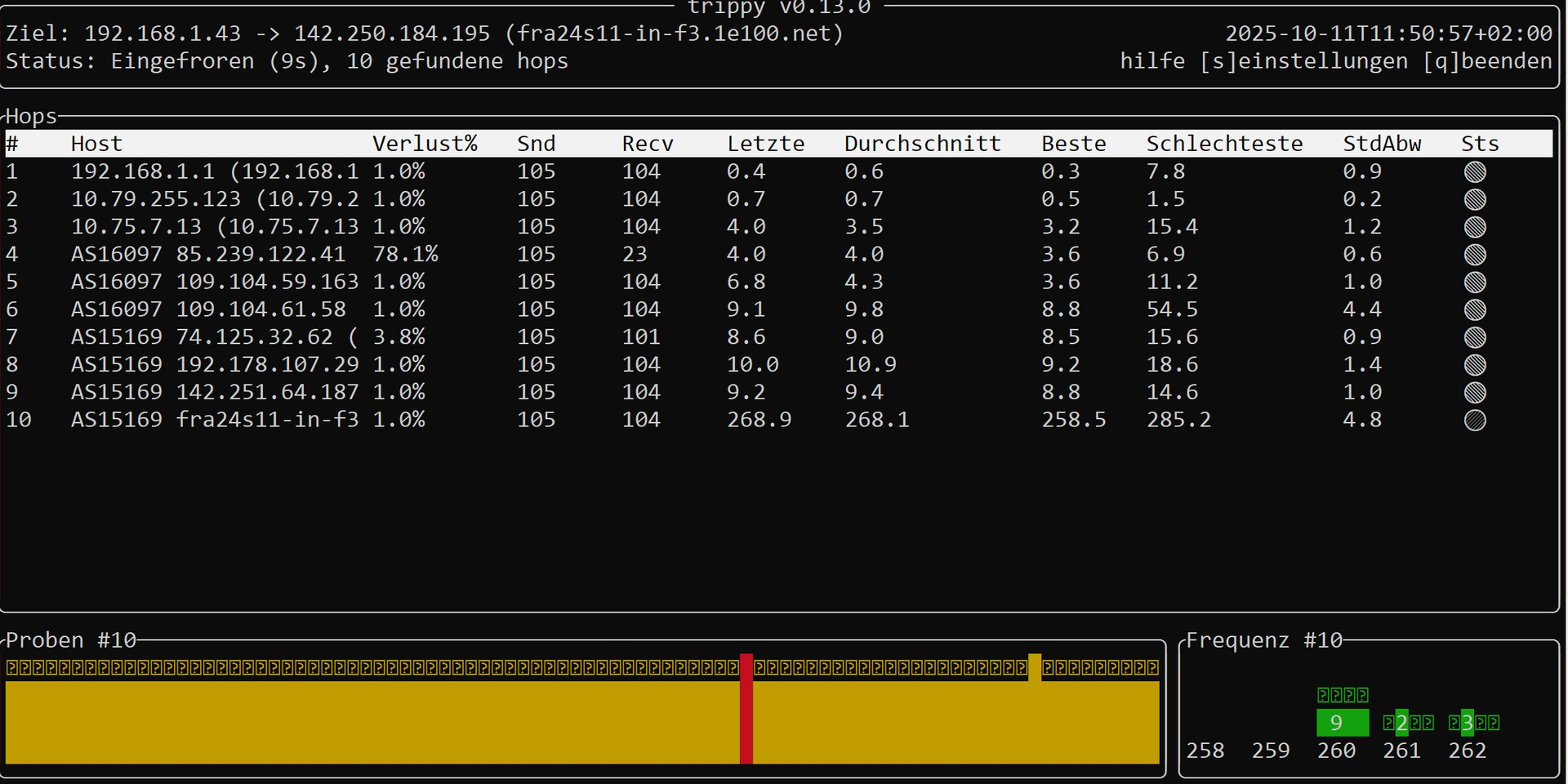Screen dimensions: 1568x784
Task: Select host AS16097 109.104.59.163
Action: (x=215, y=282)
